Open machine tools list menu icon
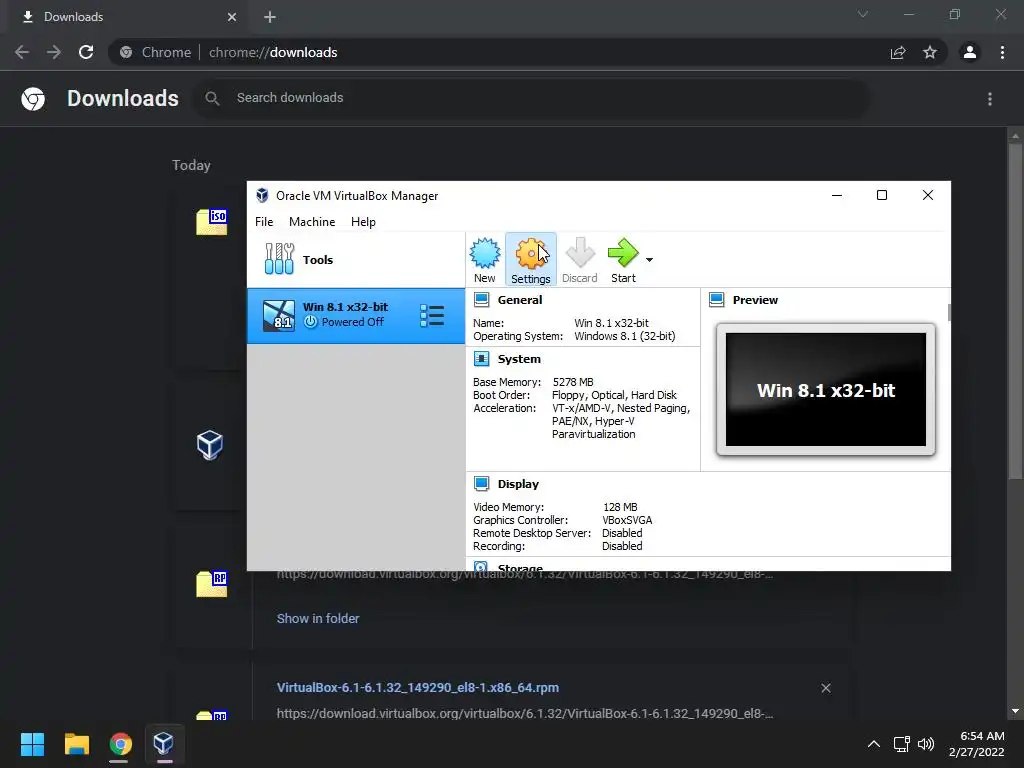Image resolution: width=1024 pixels, height=768 pixels. tap(432, 315)
